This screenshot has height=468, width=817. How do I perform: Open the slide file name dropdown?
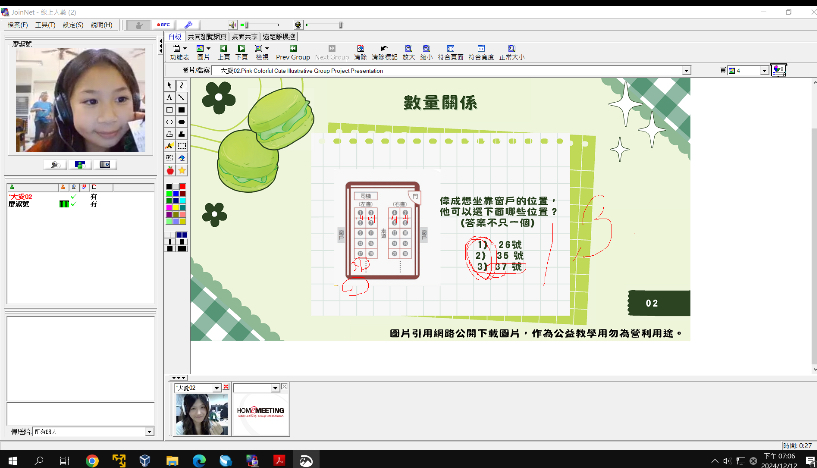tap(687, 71)
